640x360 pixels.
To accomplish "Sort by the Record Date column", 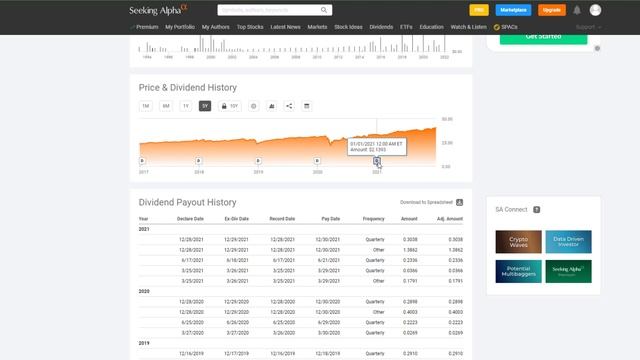I will click(x=282, y=219).
